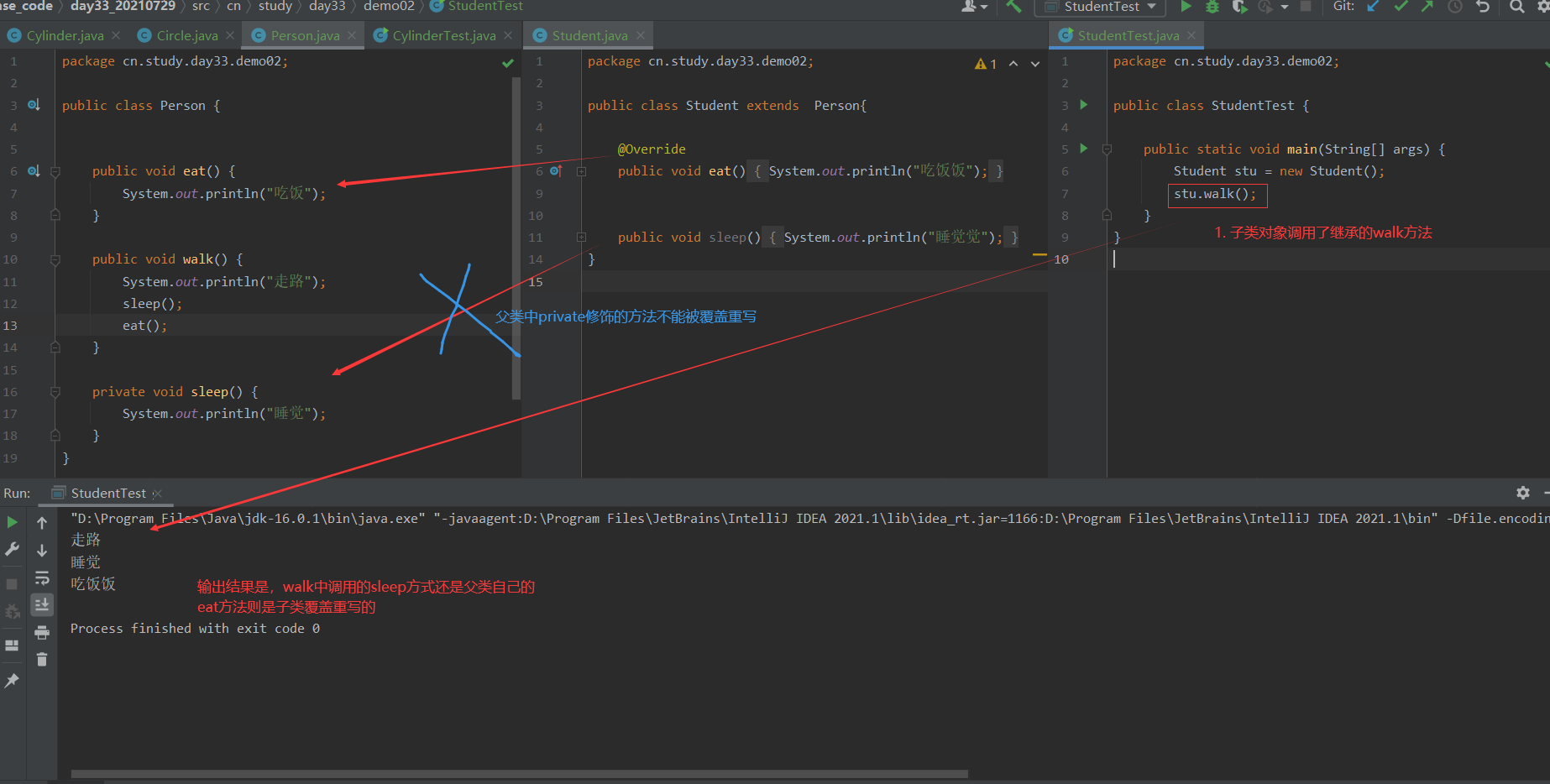Close the Circle.java tab
The image size is (1550, 784).
(230, 35)
